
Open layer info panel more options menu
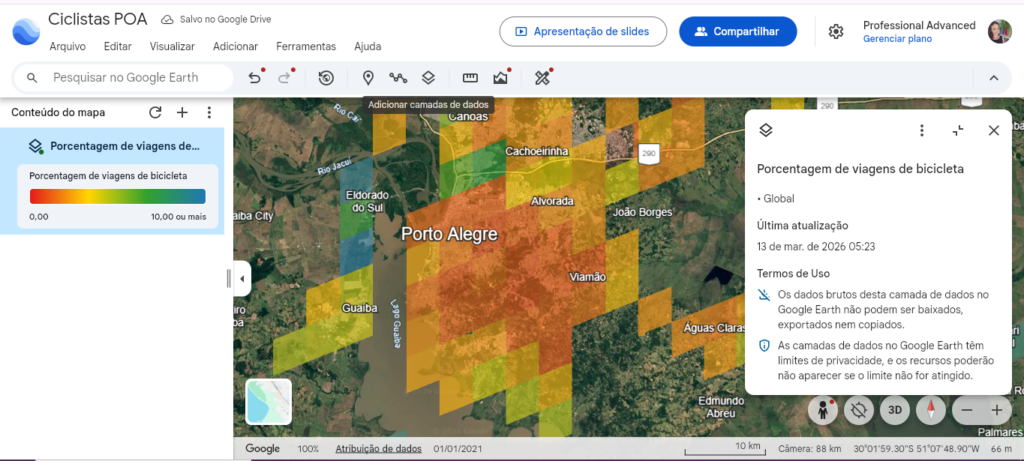pos(922,131)
